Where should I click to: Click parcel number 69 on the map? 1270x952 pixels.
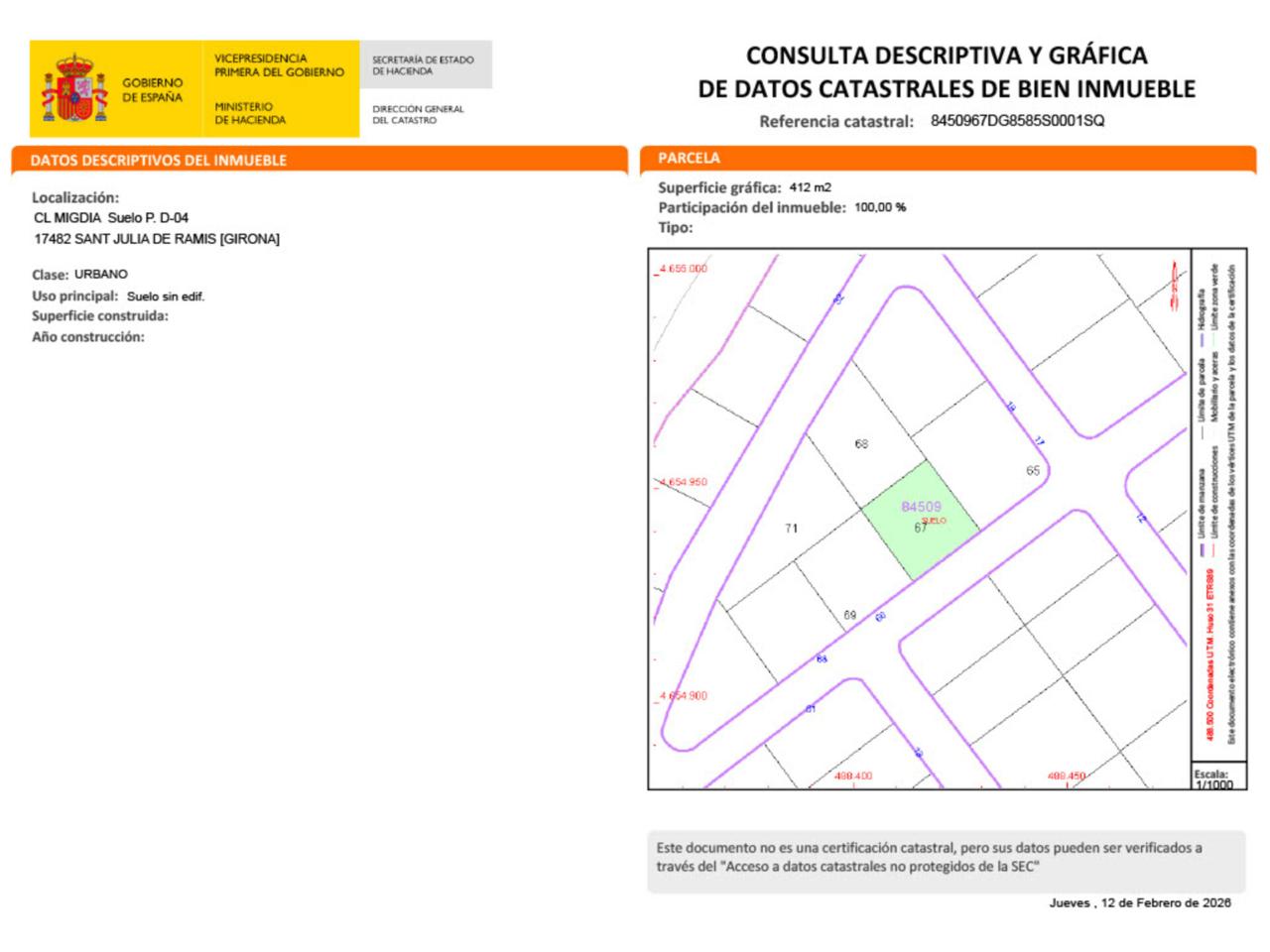(849, 615)
